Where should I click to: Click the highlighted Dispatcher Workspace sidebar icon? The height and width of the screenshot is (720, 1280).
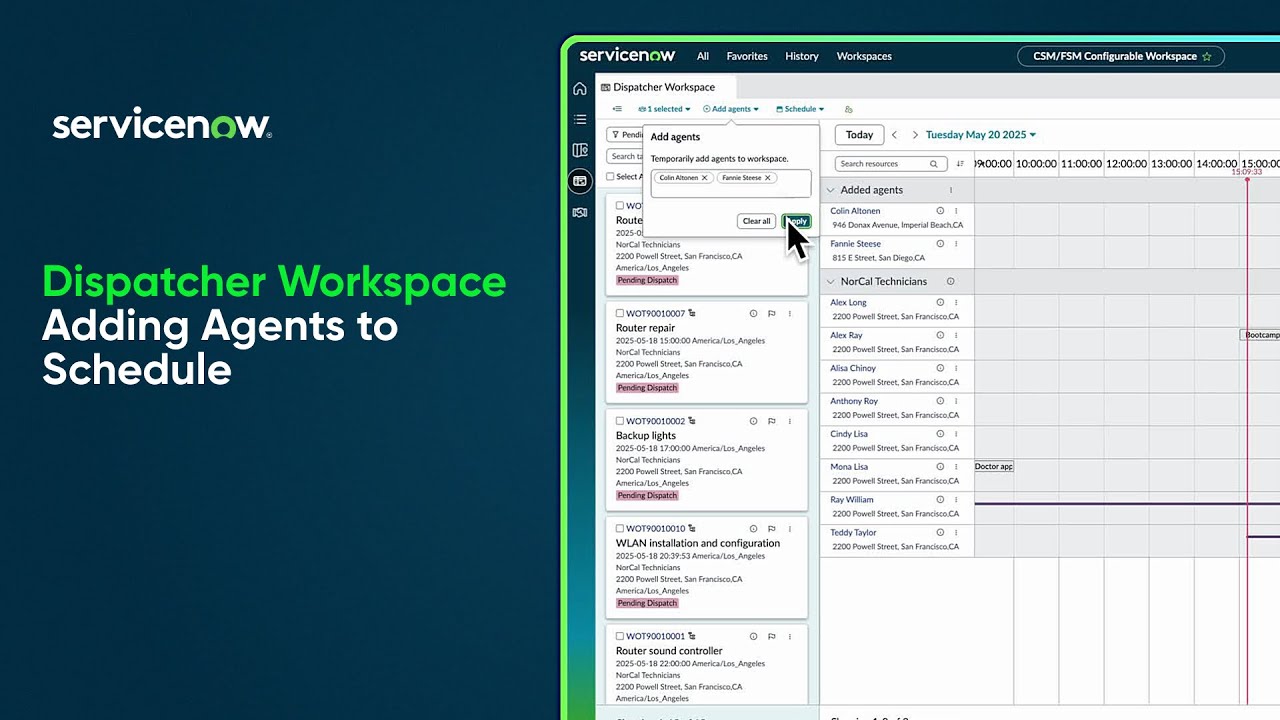[580, 181]
